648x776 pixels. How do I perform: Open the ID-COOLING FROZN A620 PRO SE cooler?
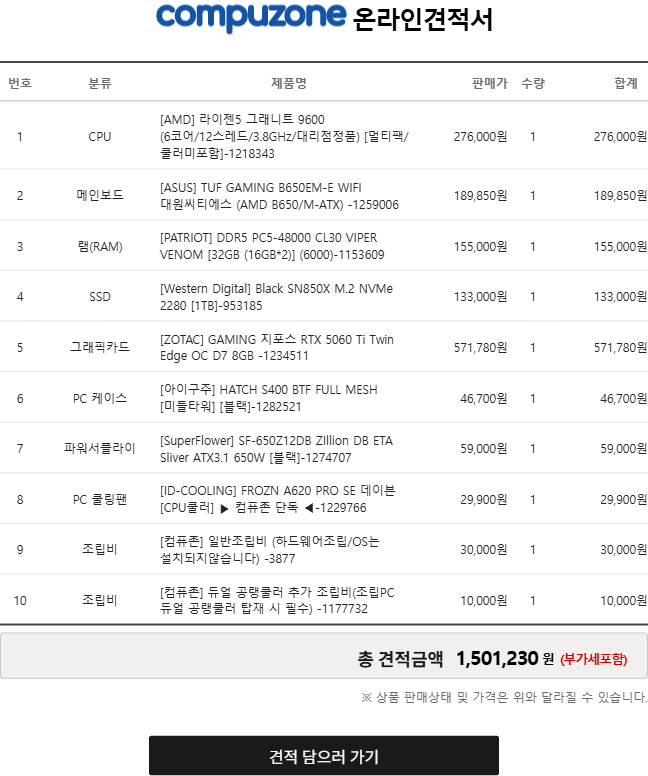(277, 499)
